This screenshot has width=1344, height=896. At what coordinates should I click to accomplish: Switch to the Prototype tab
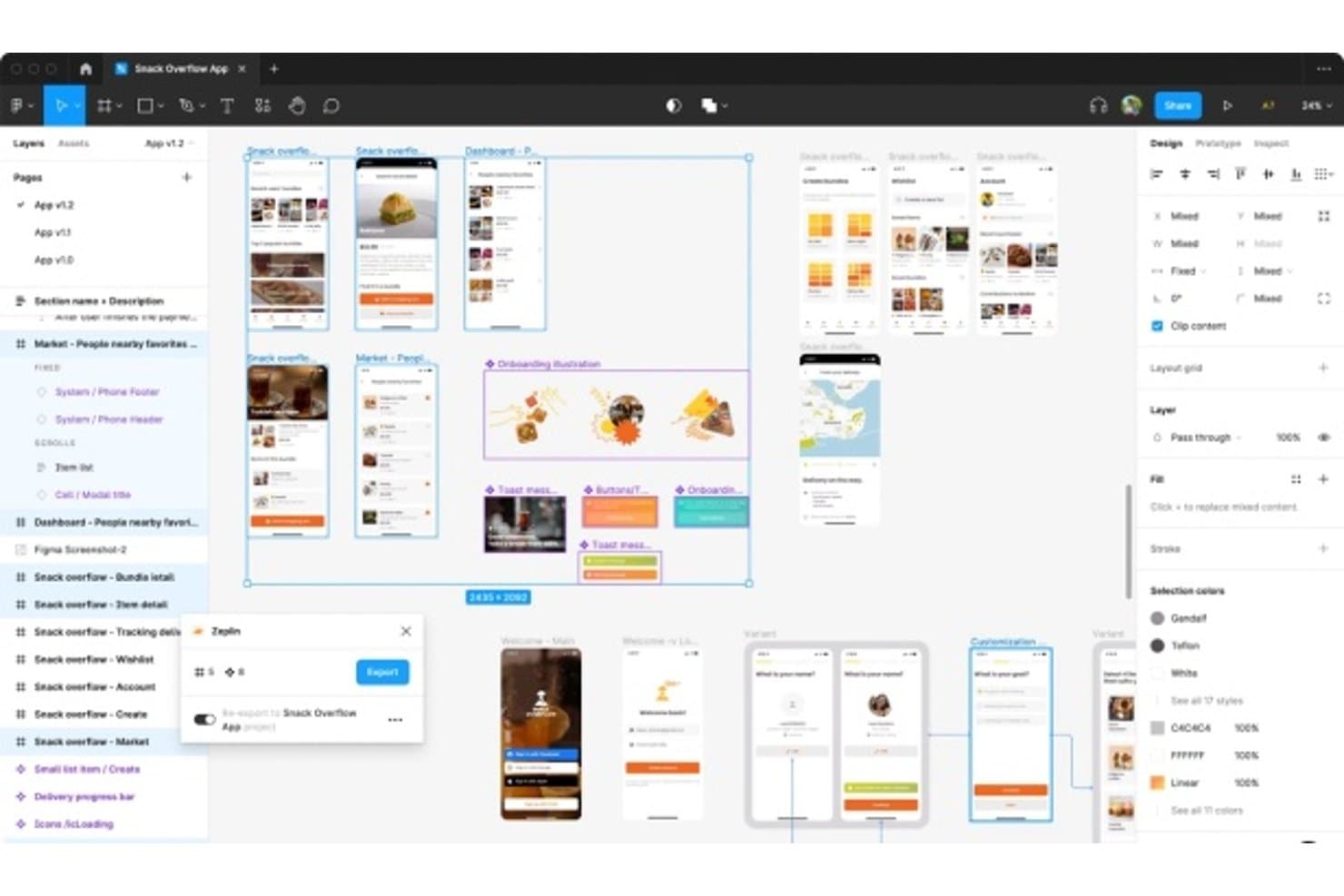(1218, 143)
